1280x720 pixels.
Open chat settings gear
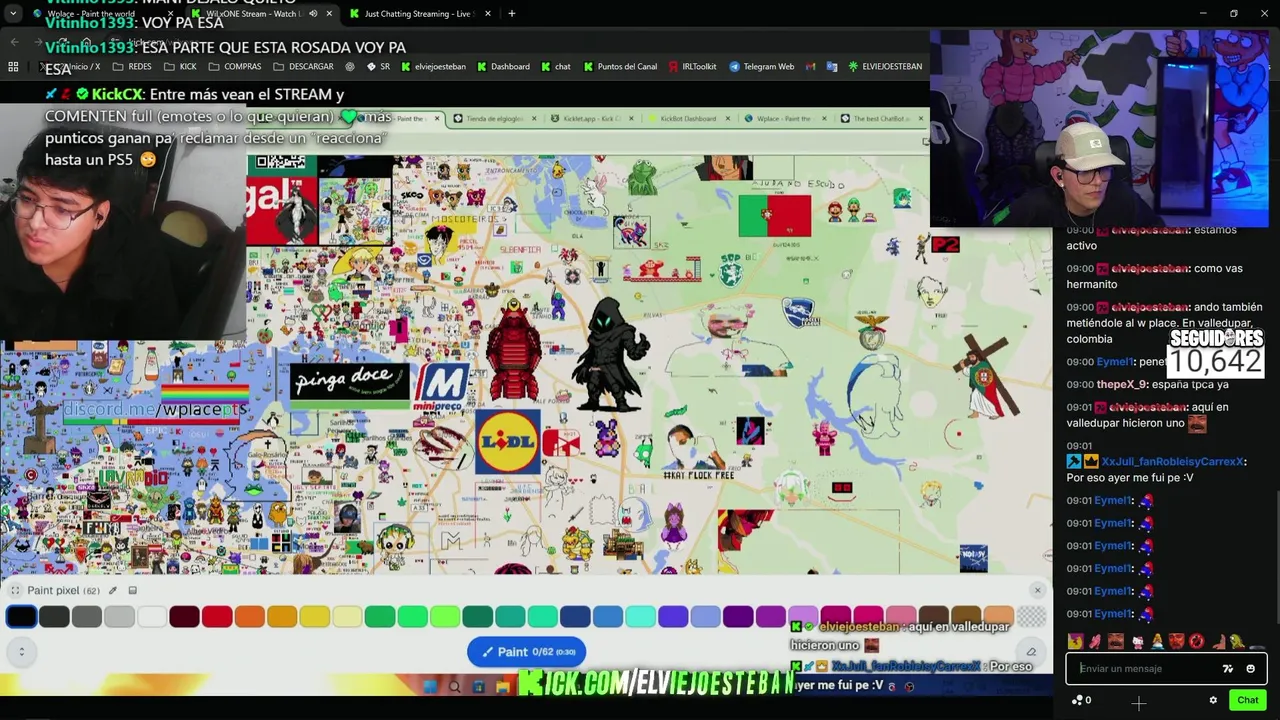point(1213,700)
